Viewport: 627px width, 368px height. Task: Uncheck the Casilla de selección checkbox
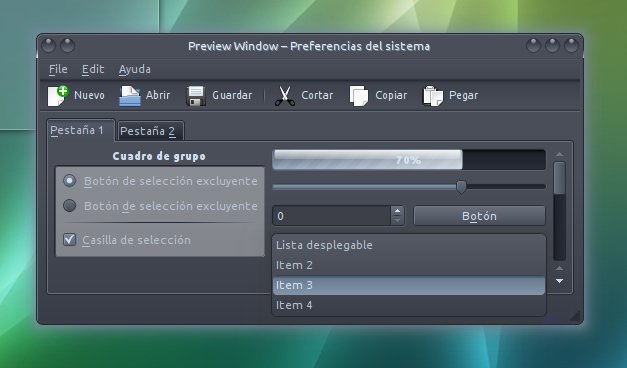[70, 240]
